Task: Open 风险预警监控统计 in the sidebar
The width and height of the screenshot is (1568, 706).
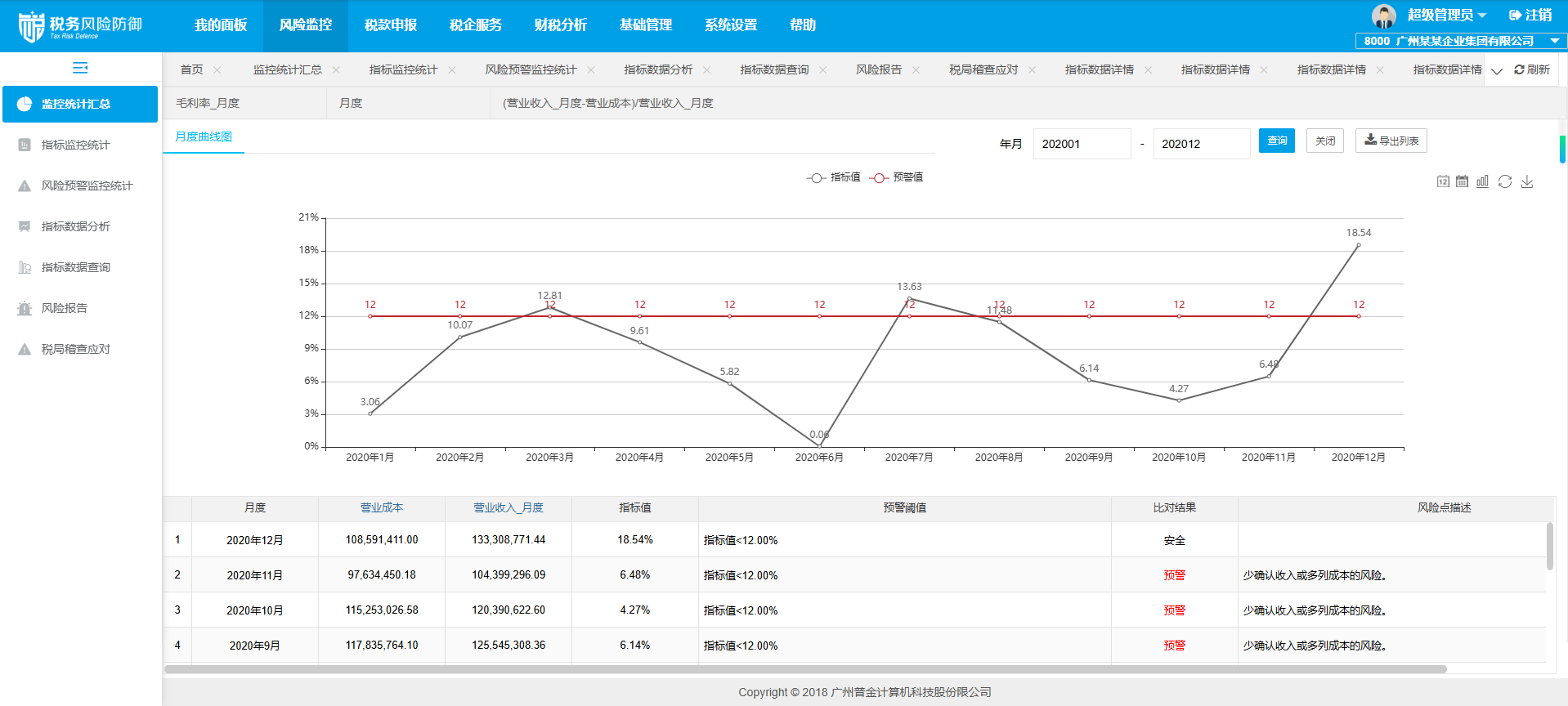Action: point(80,185)
